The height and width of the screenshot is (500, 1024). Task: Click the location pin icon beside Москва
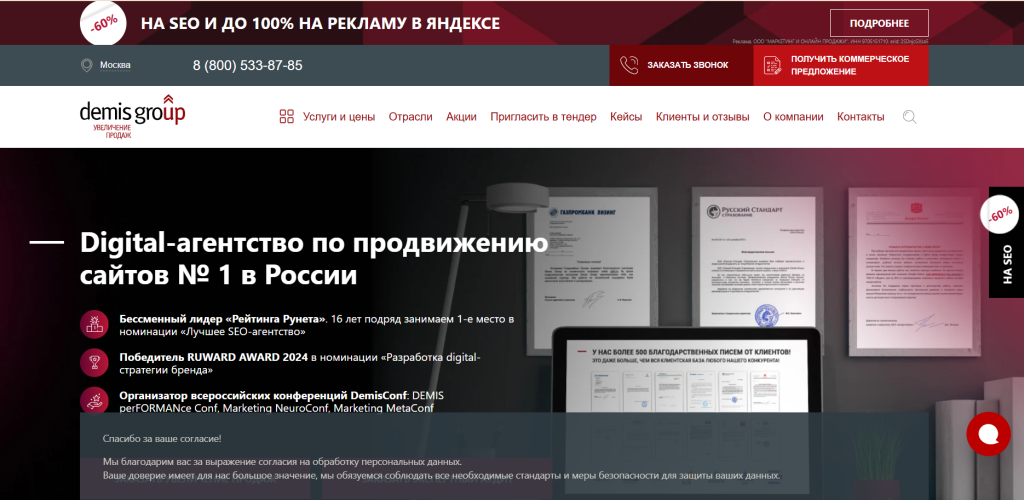click(x=86, y=65)
